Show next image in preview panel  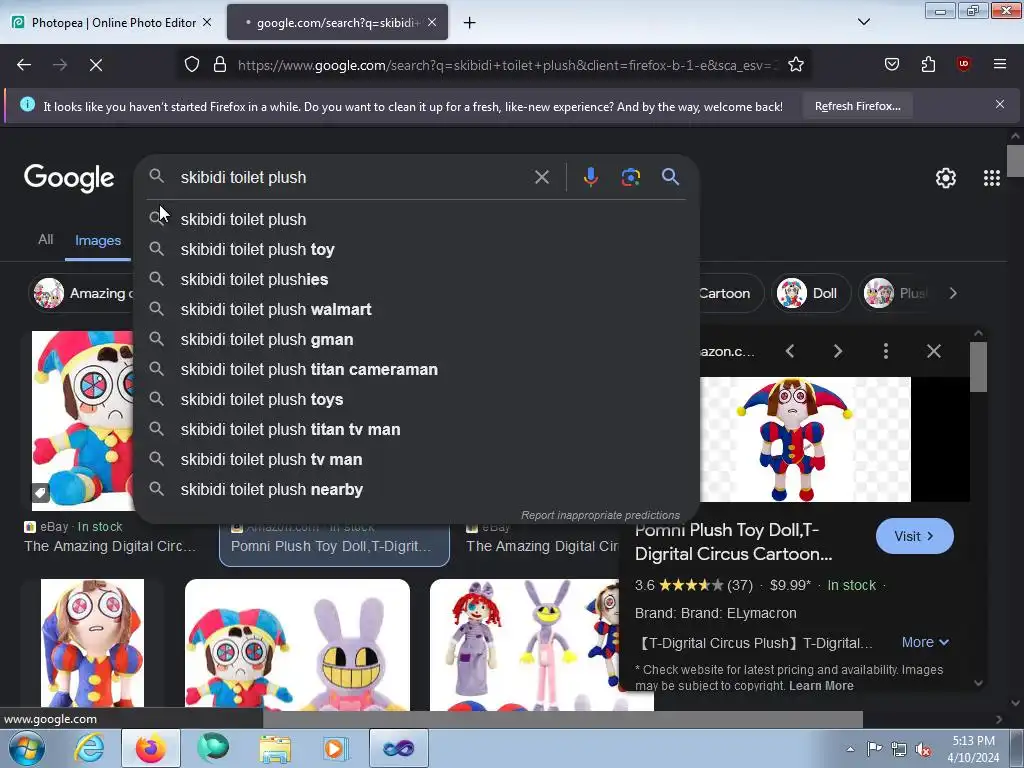pyautogui.click(x=838, y=351)
